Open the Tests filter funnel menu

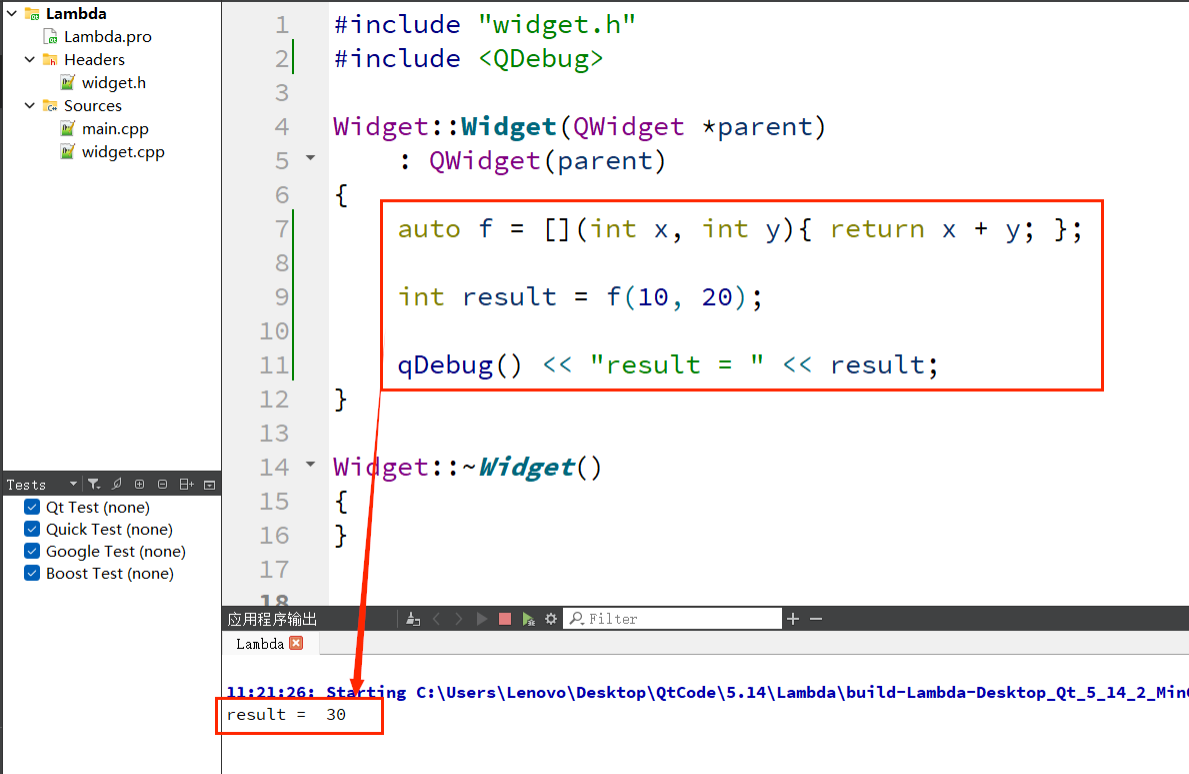pyautogui.click(x=94, y=484)
